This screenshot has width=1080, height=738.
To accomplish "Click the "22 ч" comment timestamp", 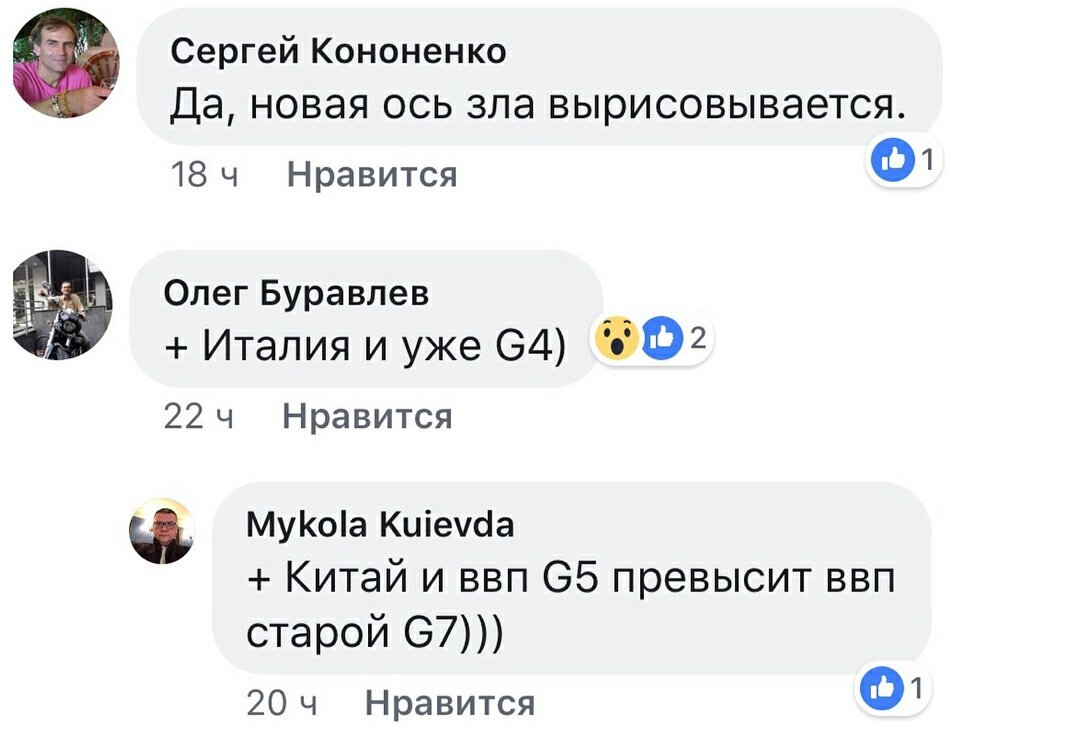I will [x=198, y=416].
